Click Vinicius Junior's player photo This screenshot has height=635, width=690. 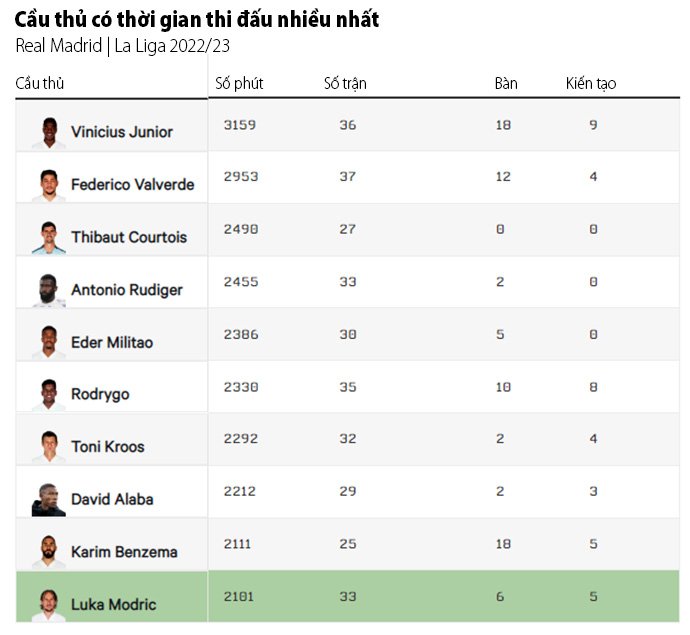pos(49,133)
